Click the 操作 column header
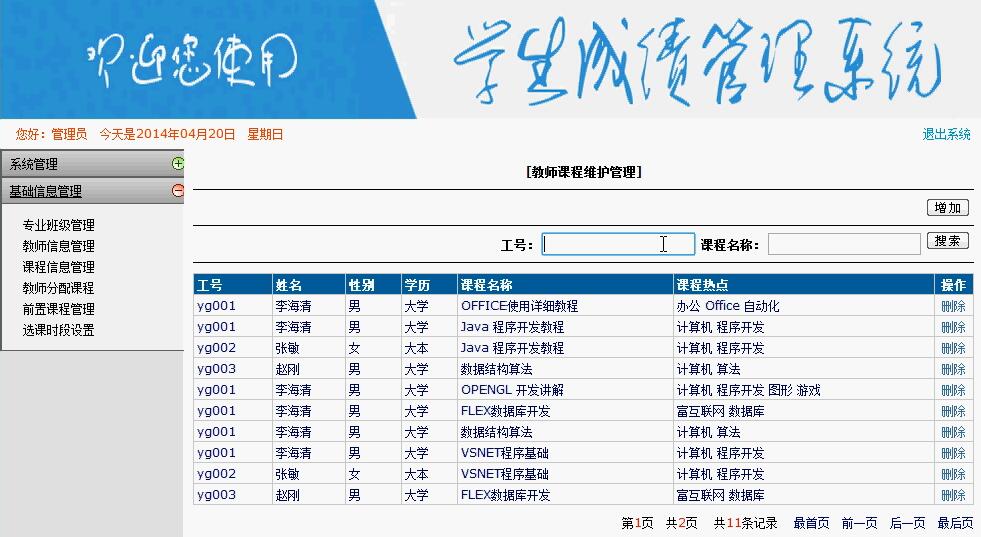Image resolution: width=981 pixels, height=537 pixels. [x=953, y=285]
